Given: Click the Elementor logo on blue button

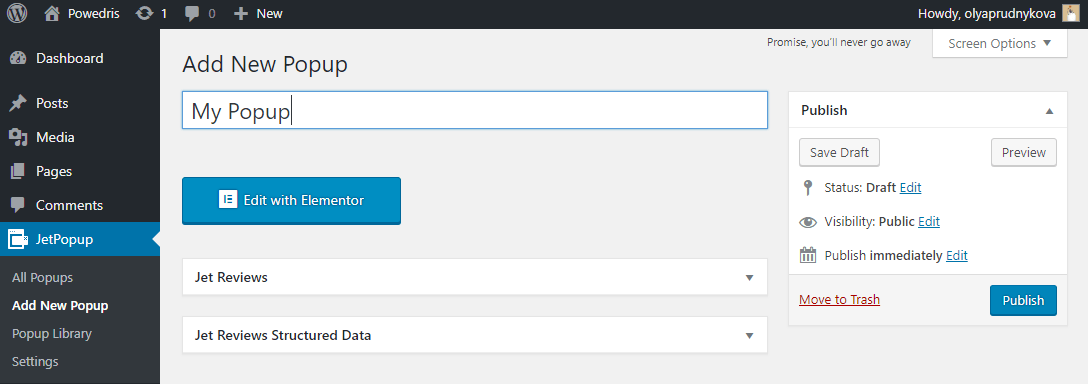Looking at the screenshot, I should click(228, 200).
